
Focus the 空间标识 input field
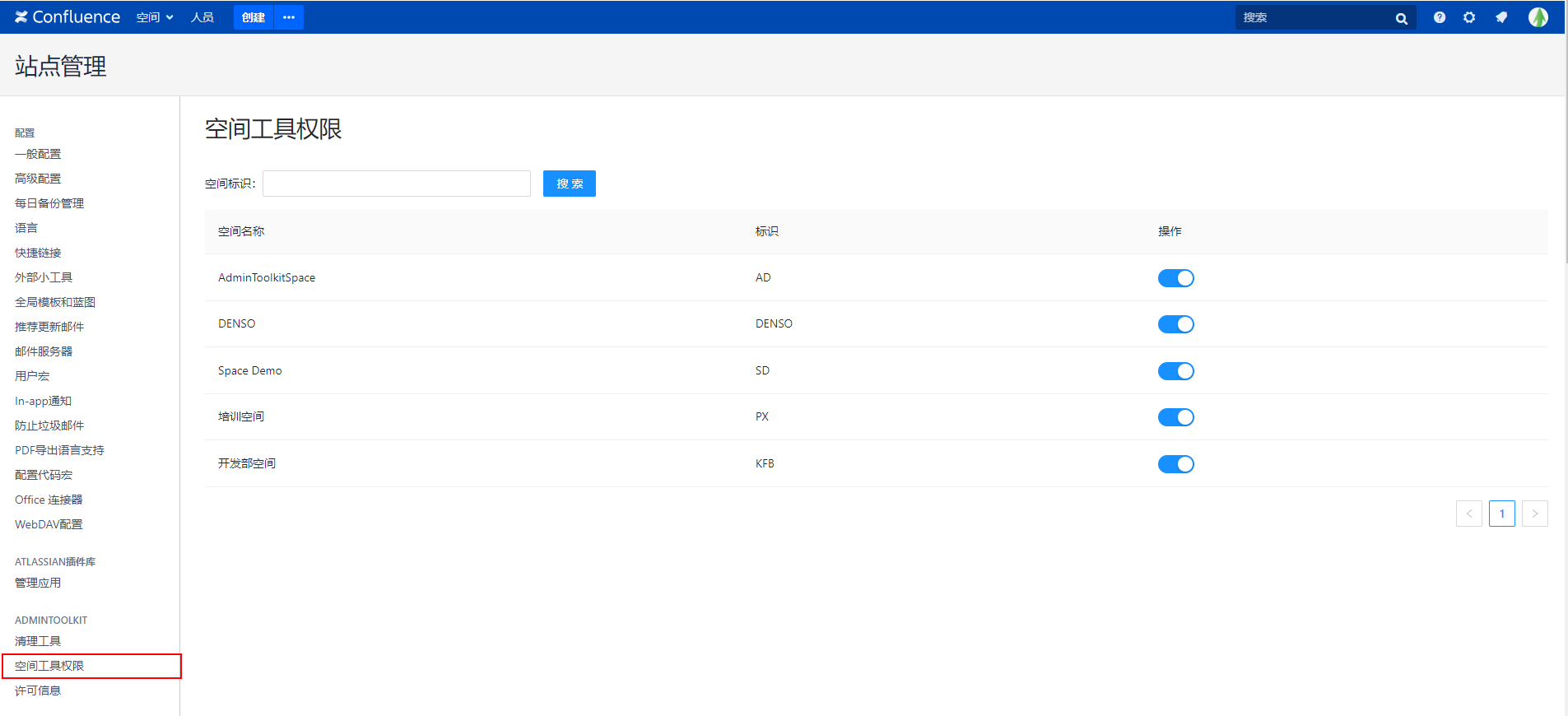(x=397, y=184)
